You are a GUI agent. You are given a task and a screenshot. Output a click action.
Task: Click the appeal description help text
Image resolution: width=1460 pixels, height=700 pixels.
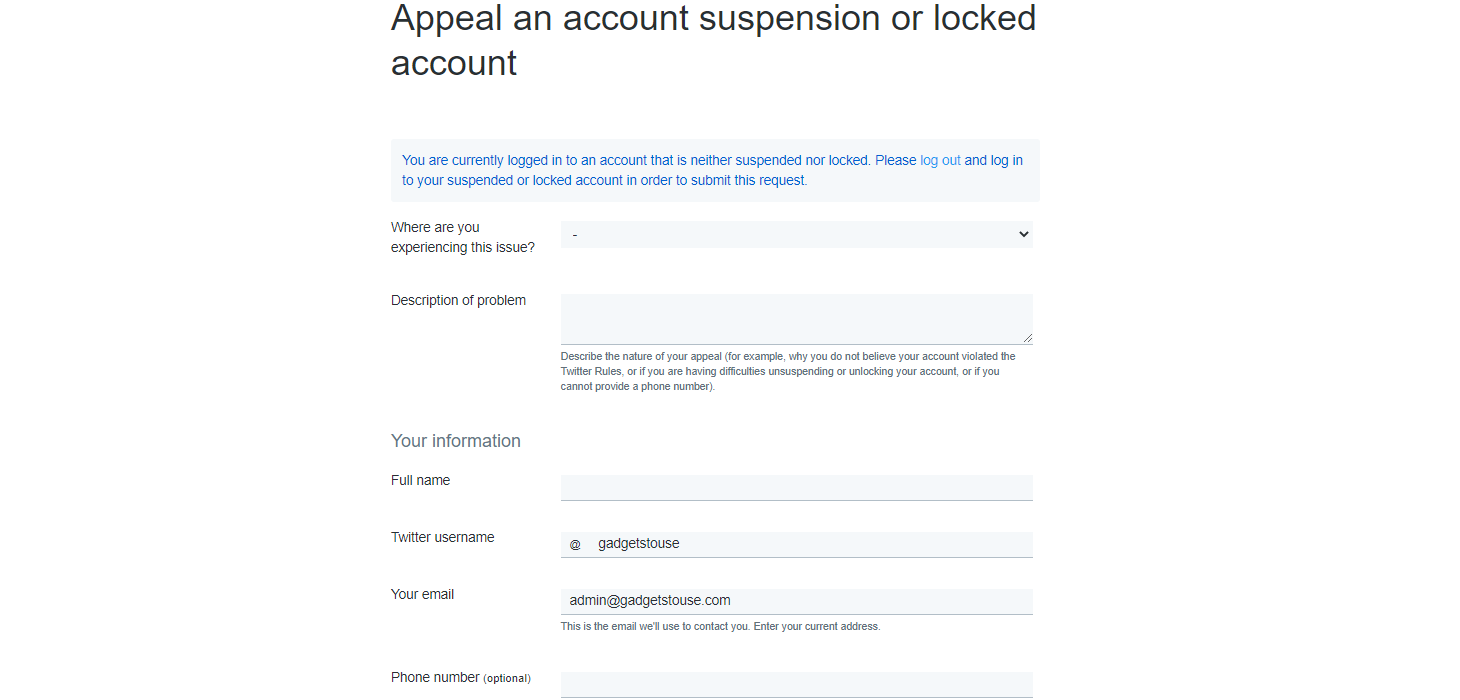tap(788, 371)
